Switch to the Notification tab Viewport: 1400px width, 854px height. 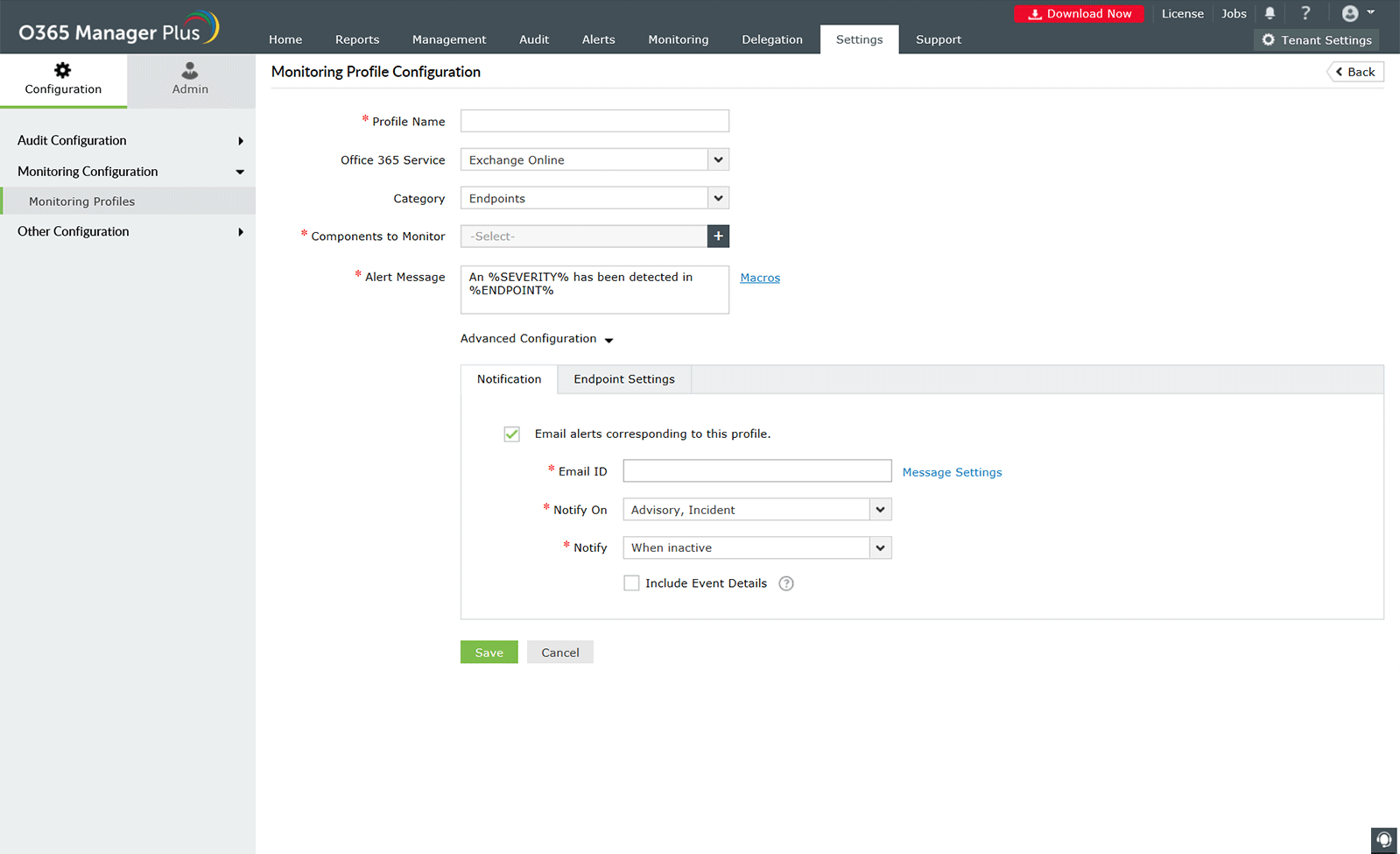[x=510, y=379]
